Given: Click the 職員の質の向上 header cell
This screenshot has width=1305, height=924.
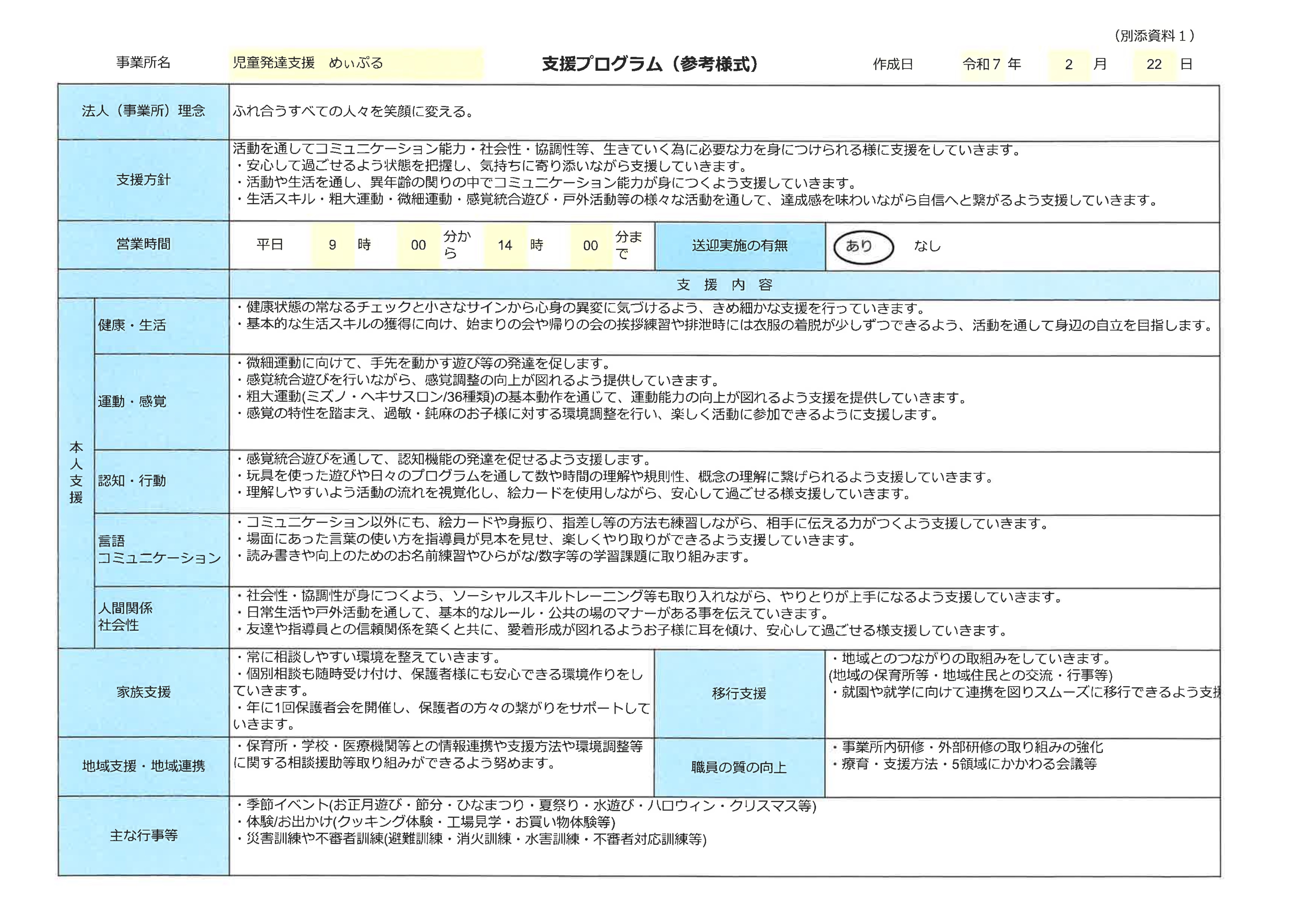Looking at the screenshot, I should pyautogui.click(x=739, y=767).
